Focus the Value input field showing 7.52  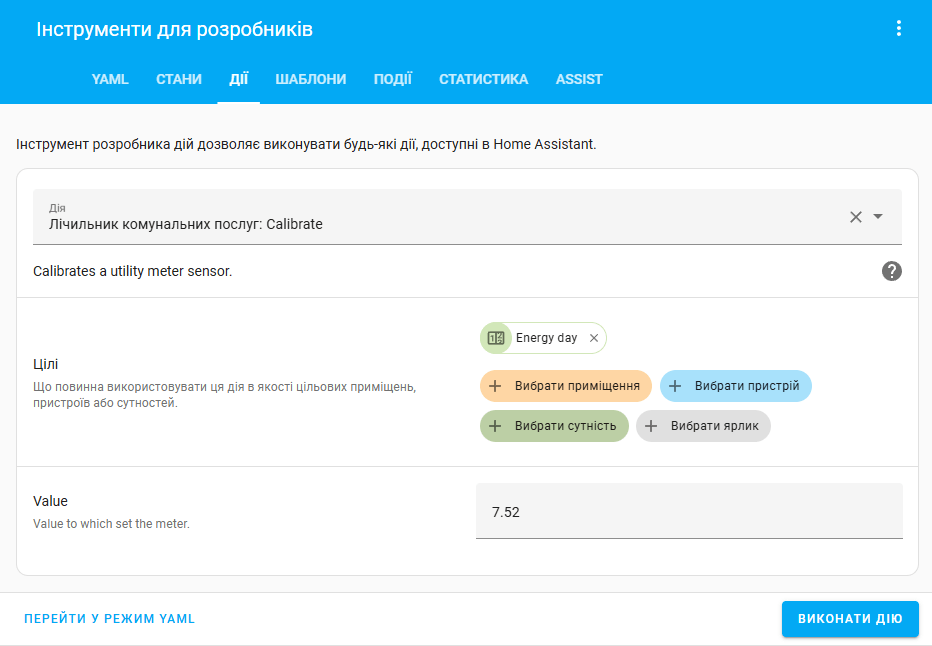(689, 511)
